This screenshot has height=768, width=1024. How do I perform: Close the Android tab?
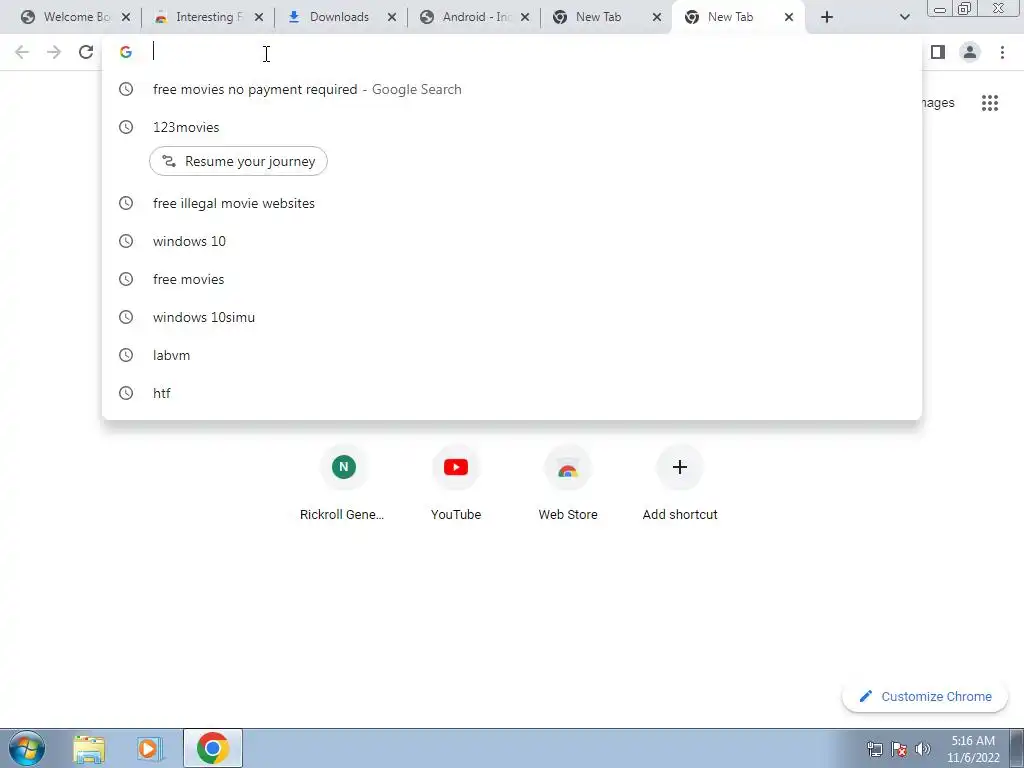point(524,18)
